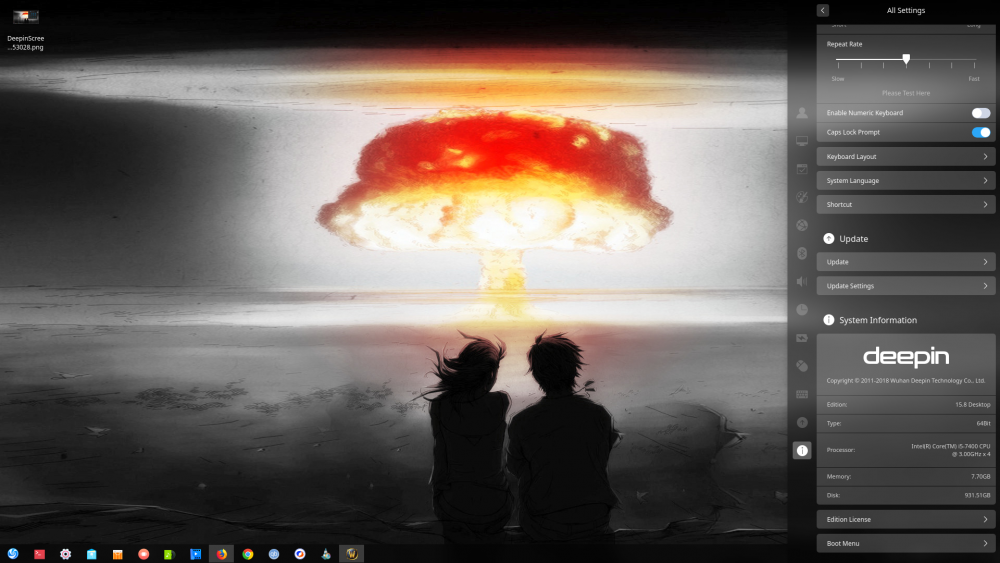
Task: Click the 931.51GB disk value
Action: pyautogui.click(x=977, y=495)
